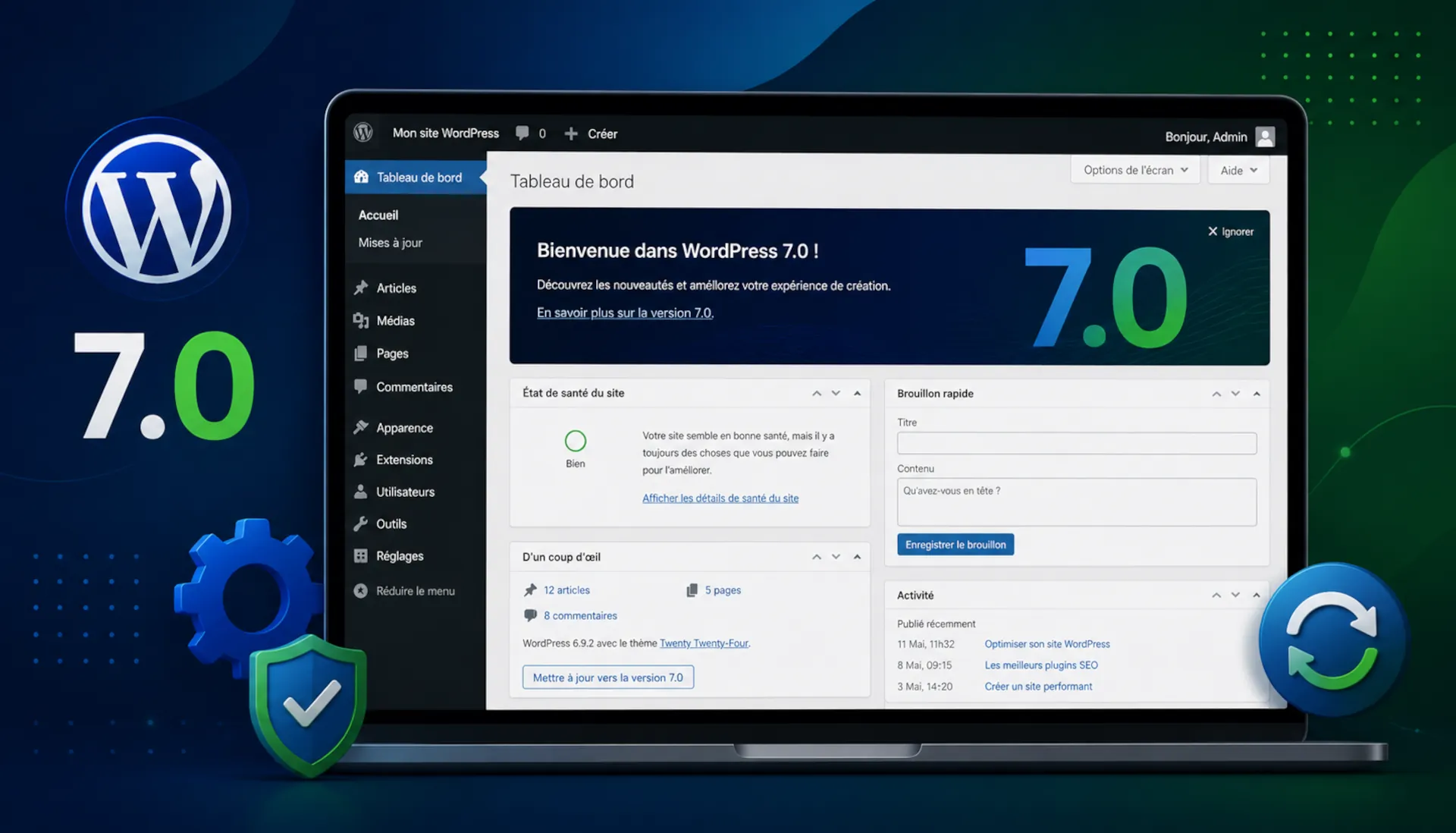Screen dimensions: 1456x833
Task: Move Brouillon rapide panel up
Action: [x=1216, y=394]
